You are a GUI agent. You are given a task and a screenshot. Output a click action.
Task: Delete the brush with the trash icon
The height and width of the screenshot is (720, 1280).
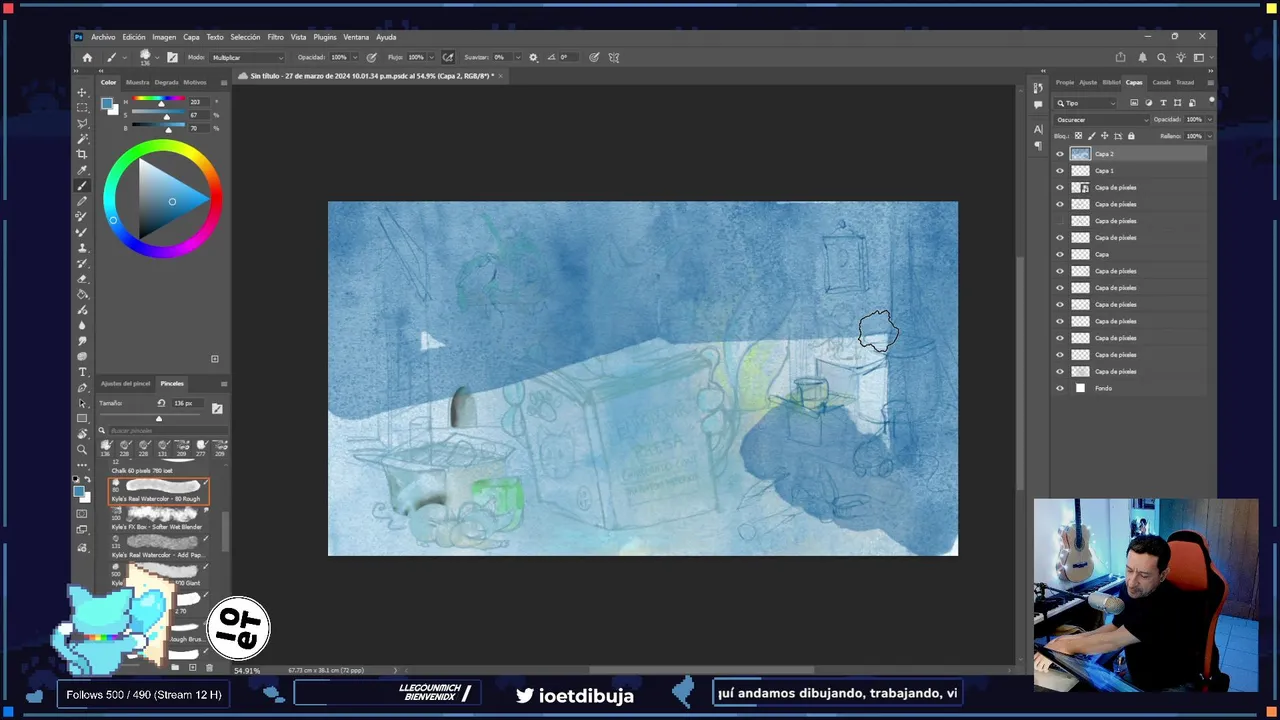(x=209, y=667)
